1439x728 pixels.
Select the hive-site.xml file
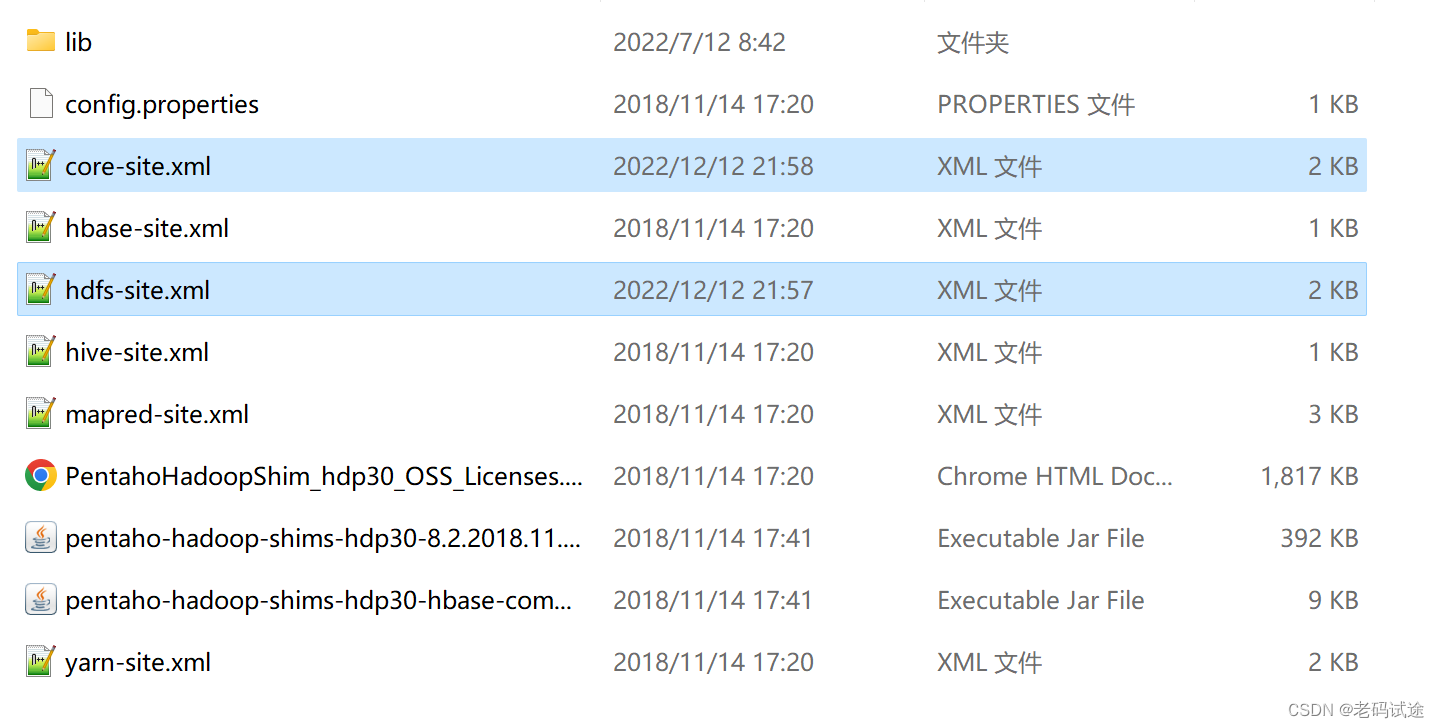[137, 351]
